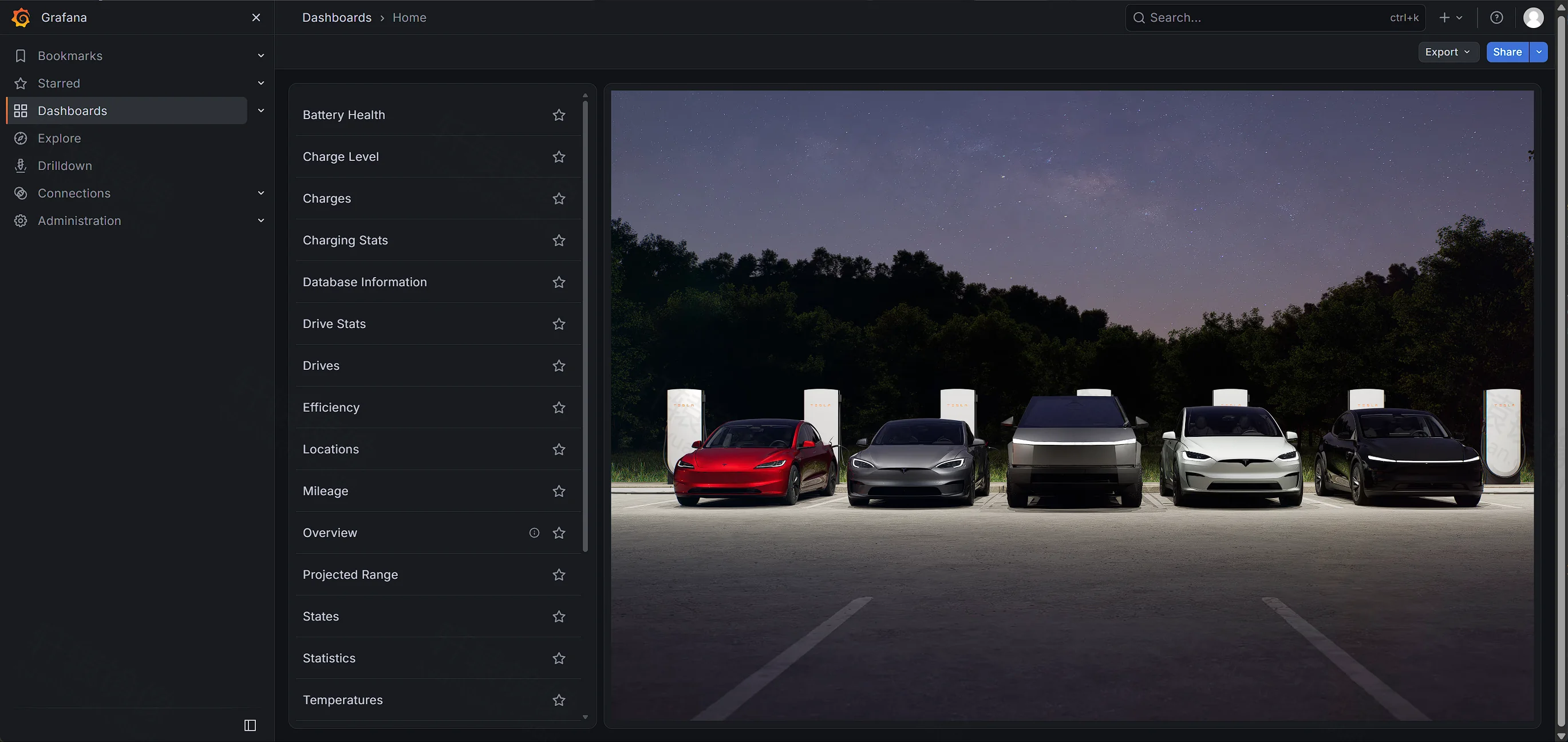The image size is (1568, 742).
Task: Star the Mileage dashboard
Action: click(x=559, y=491)
